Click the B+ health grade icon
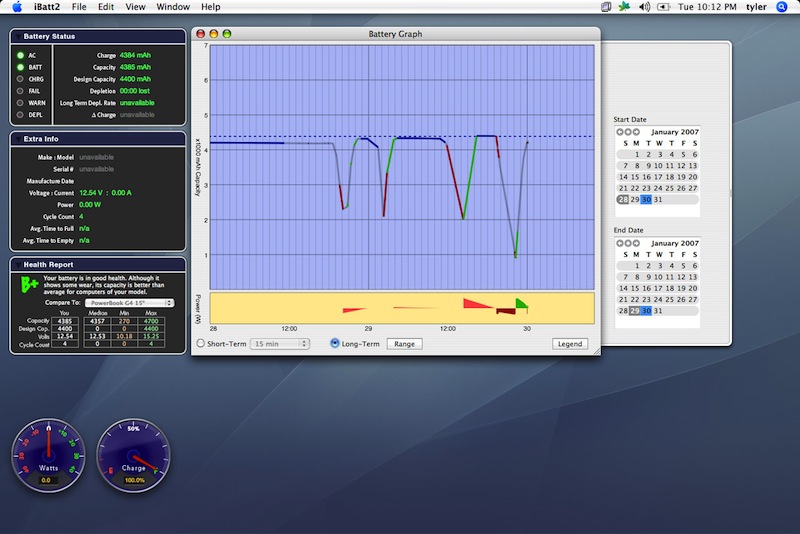 30,285
